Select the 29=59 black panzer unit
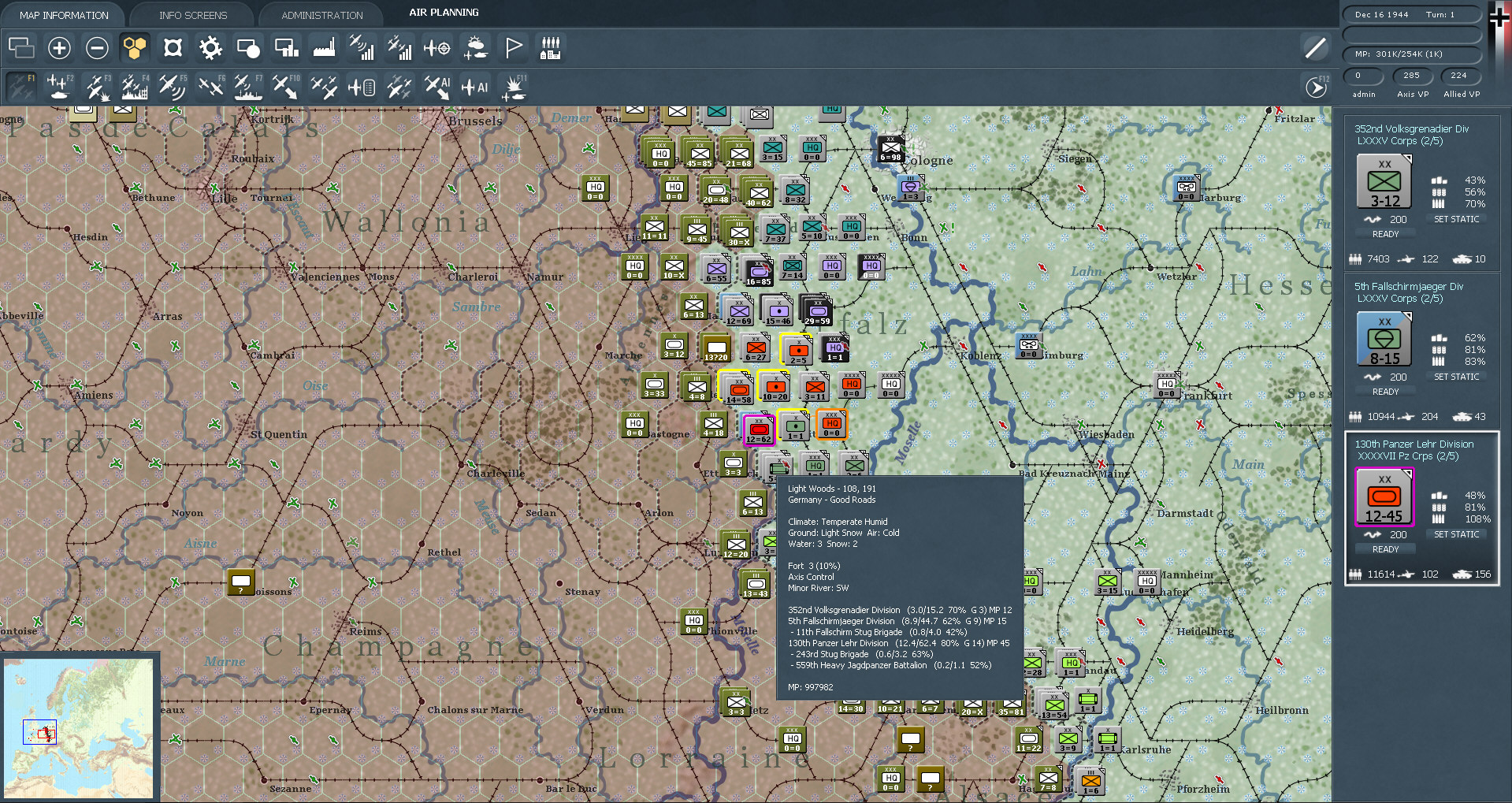1512x803 pixels. pos(817,310)
